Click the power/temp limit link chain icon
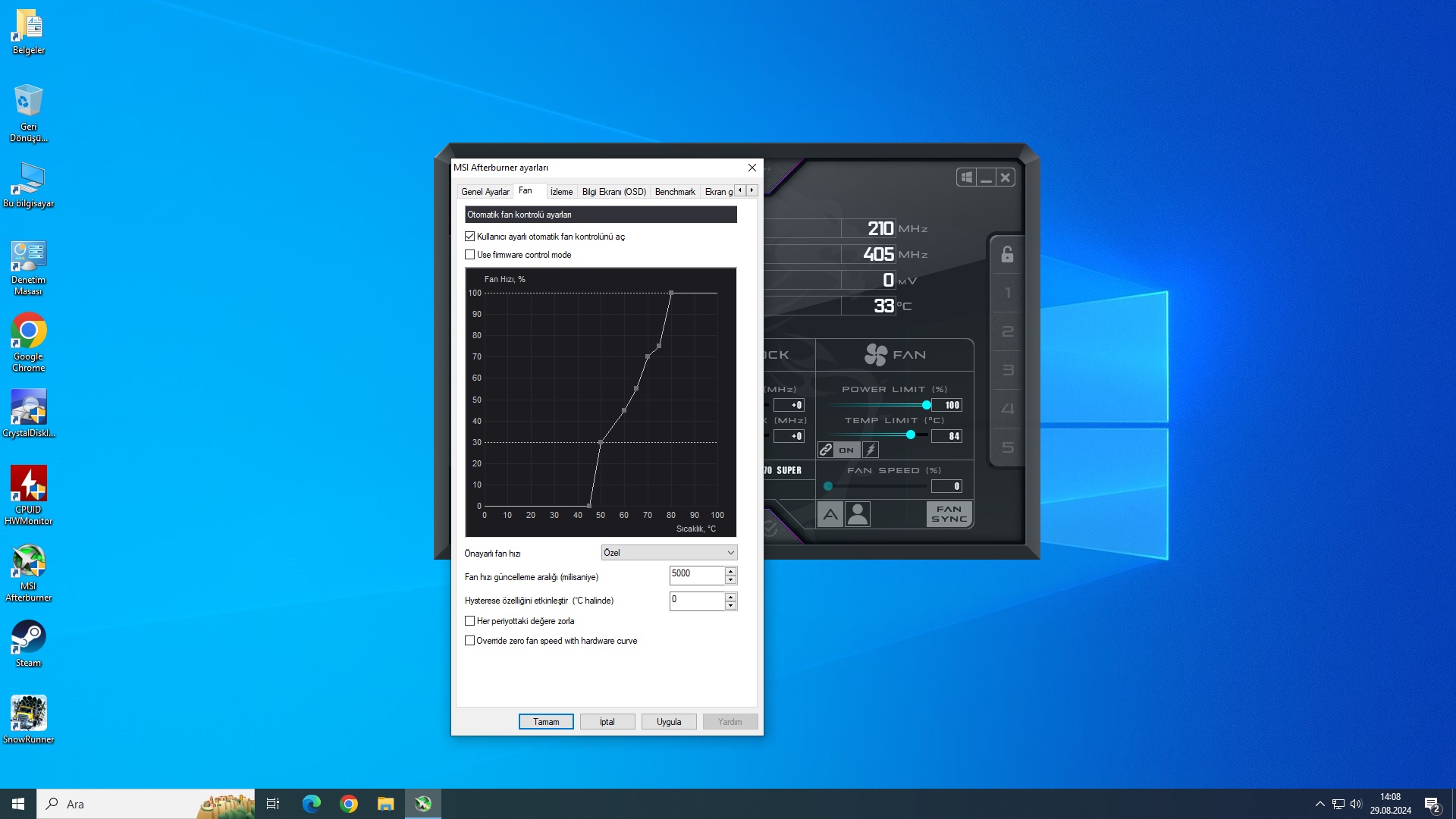Viewport: 1456px width, 819px height. click(826, 450)
